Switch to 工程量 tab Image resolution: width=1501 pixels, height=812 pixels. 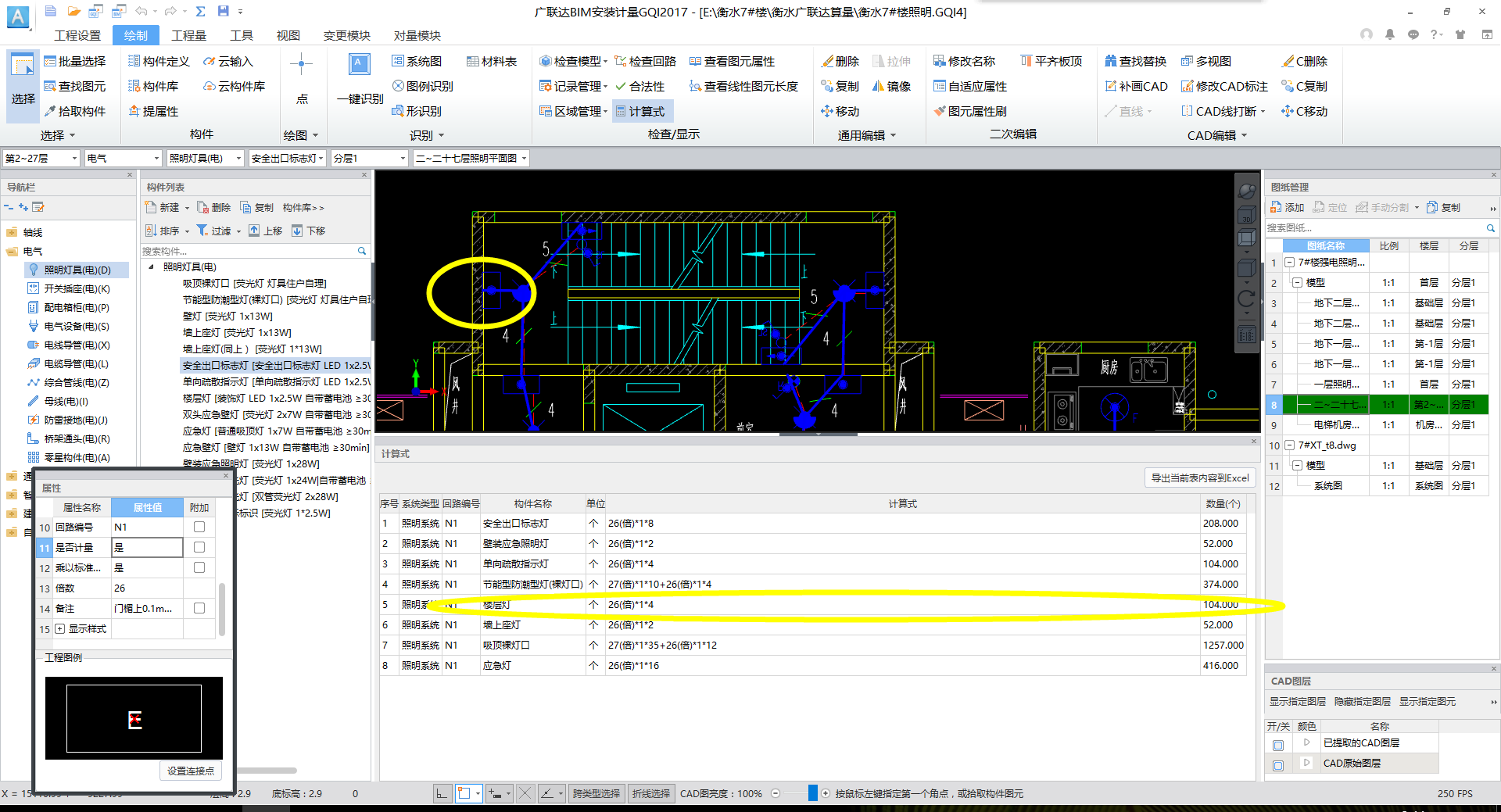coord(188,35)
